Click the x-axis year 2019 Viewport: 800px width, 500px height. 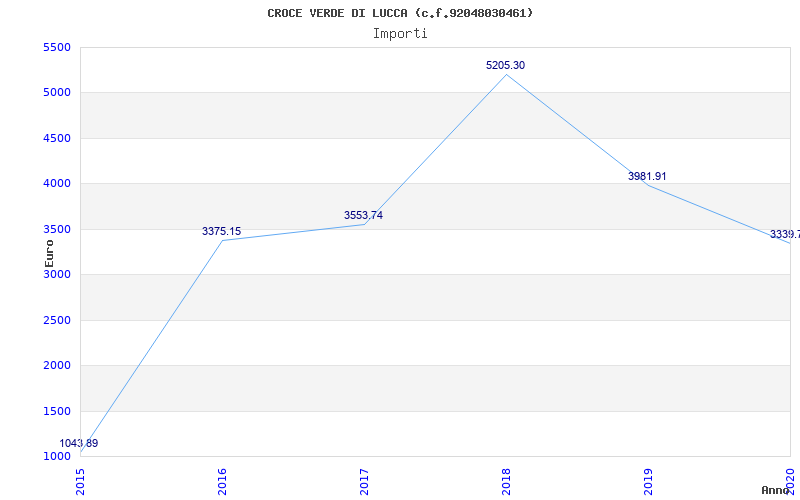[647, 482]
